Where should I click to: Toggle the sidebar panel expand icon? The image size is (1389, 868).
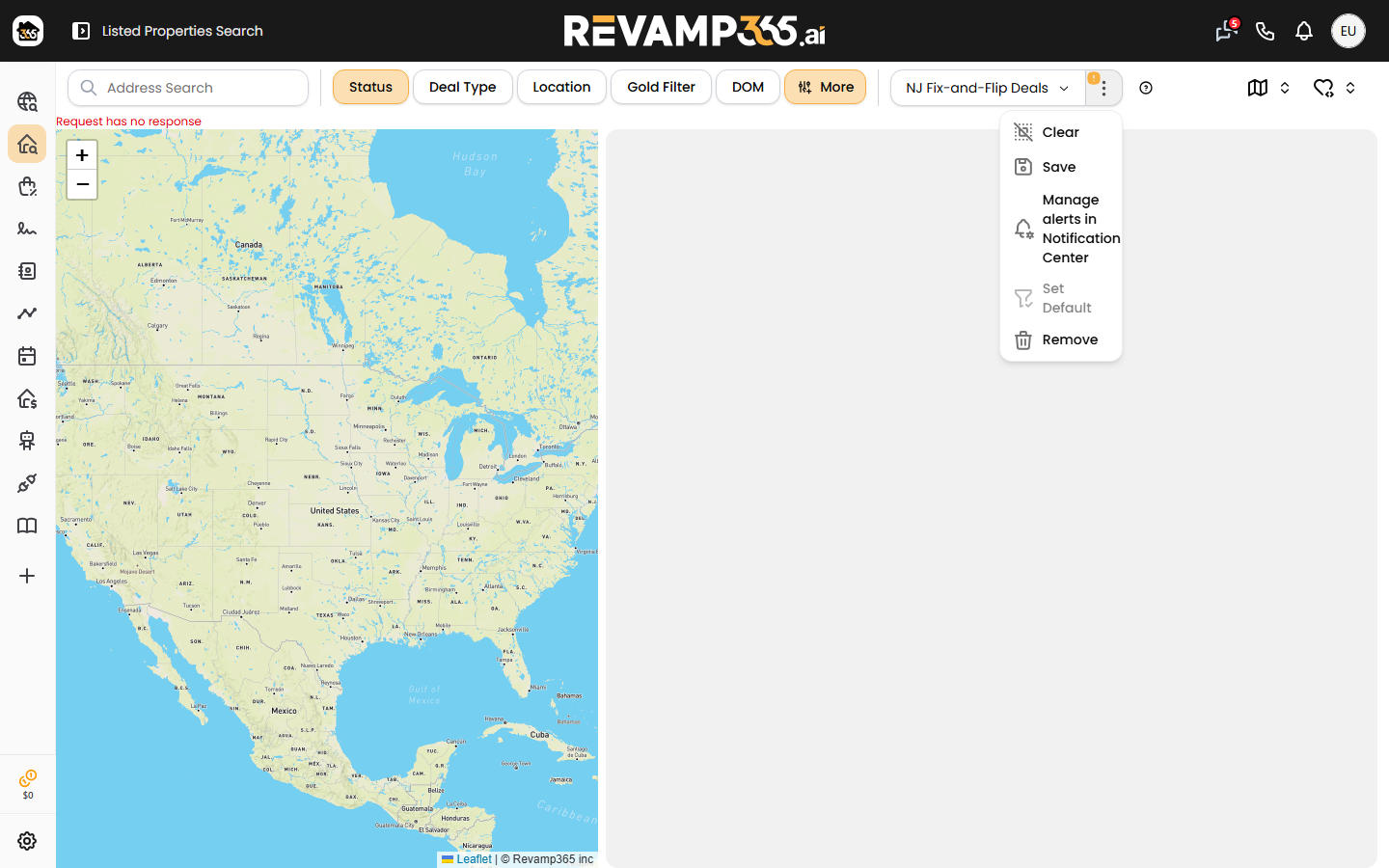tap(81, 31)
